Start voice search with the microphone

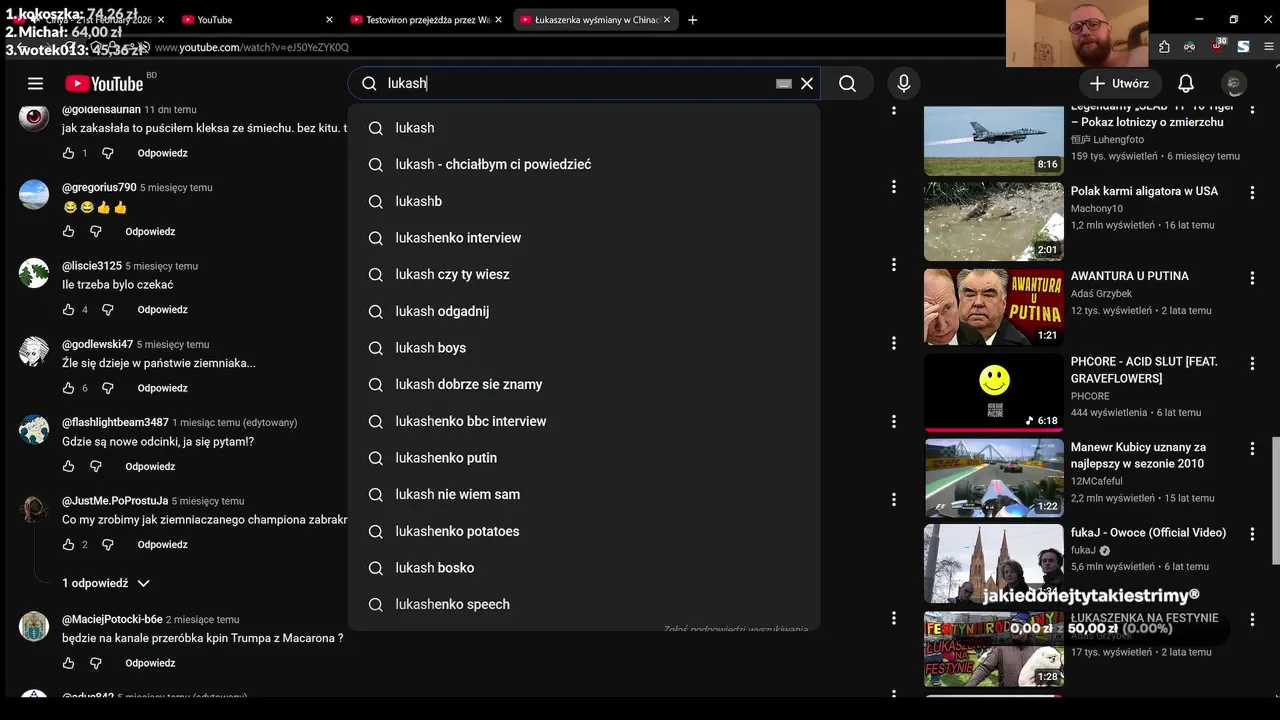tap(904, 84)
